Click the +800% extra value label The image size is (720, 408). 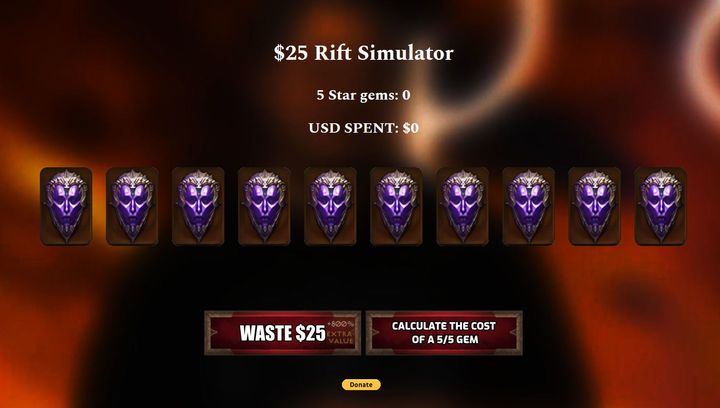(340, 332)
